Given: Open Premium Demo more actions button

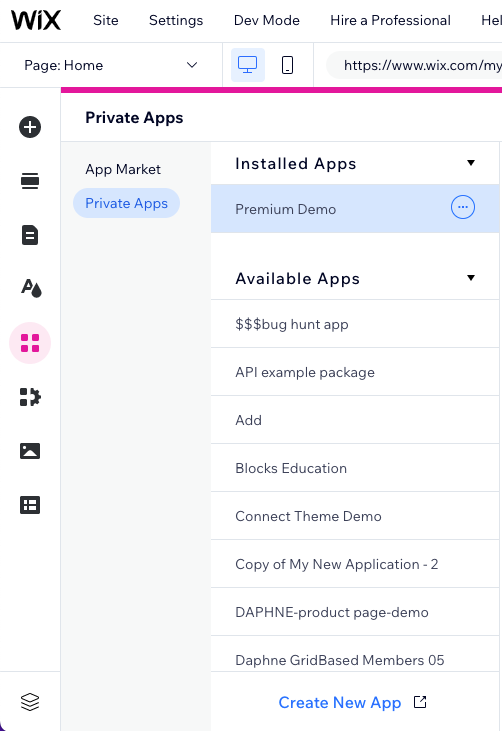Looking at the screenshot, I should [x=463, y=207].
